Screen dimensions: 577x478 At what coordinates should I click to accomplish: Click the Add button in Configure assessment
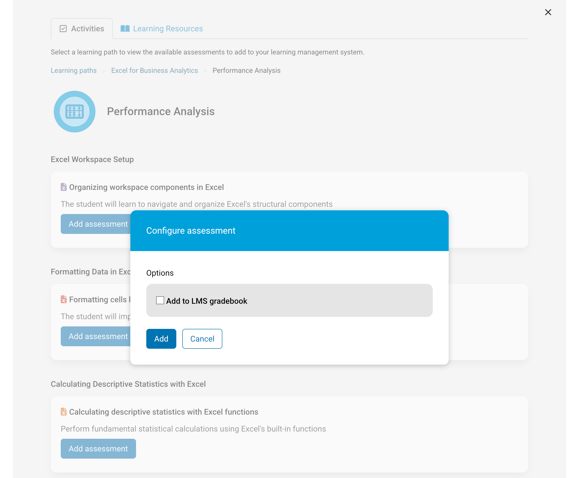(161, 339)
